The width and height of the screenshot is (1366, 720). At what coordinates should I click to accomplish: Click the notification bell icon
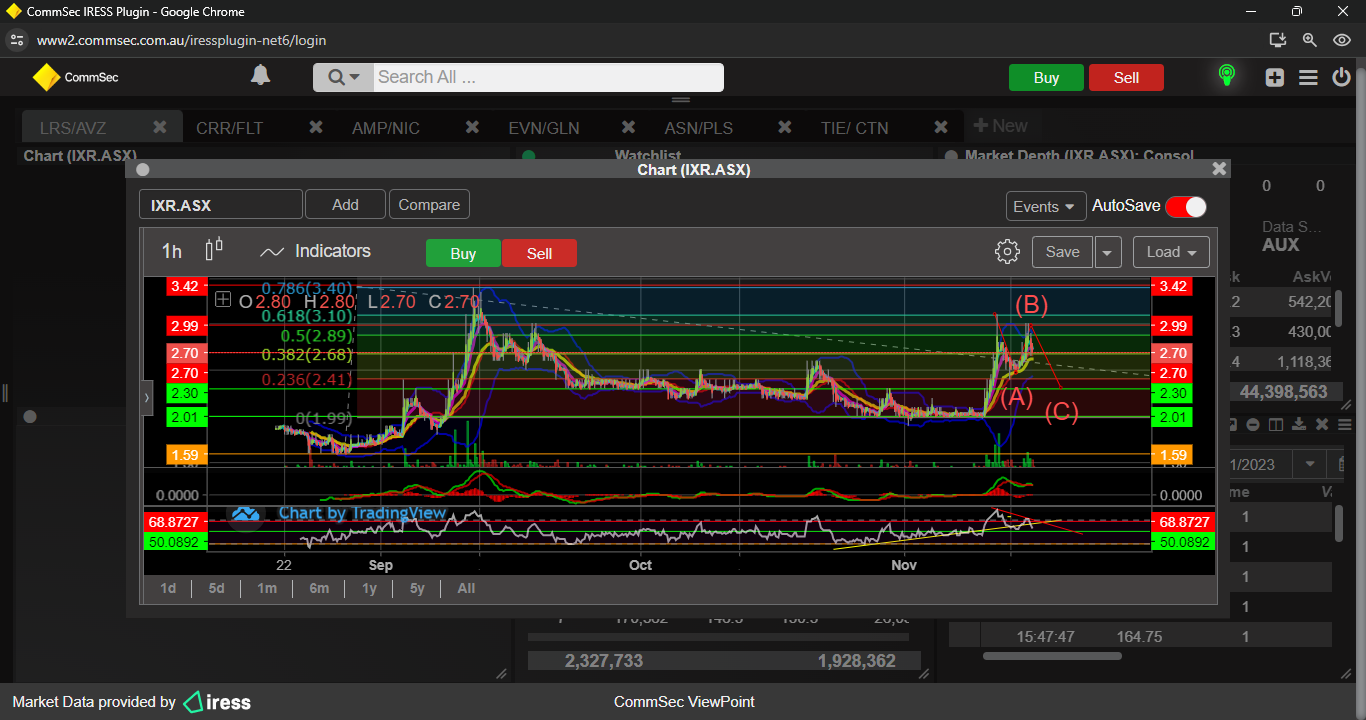click(260, 75)
